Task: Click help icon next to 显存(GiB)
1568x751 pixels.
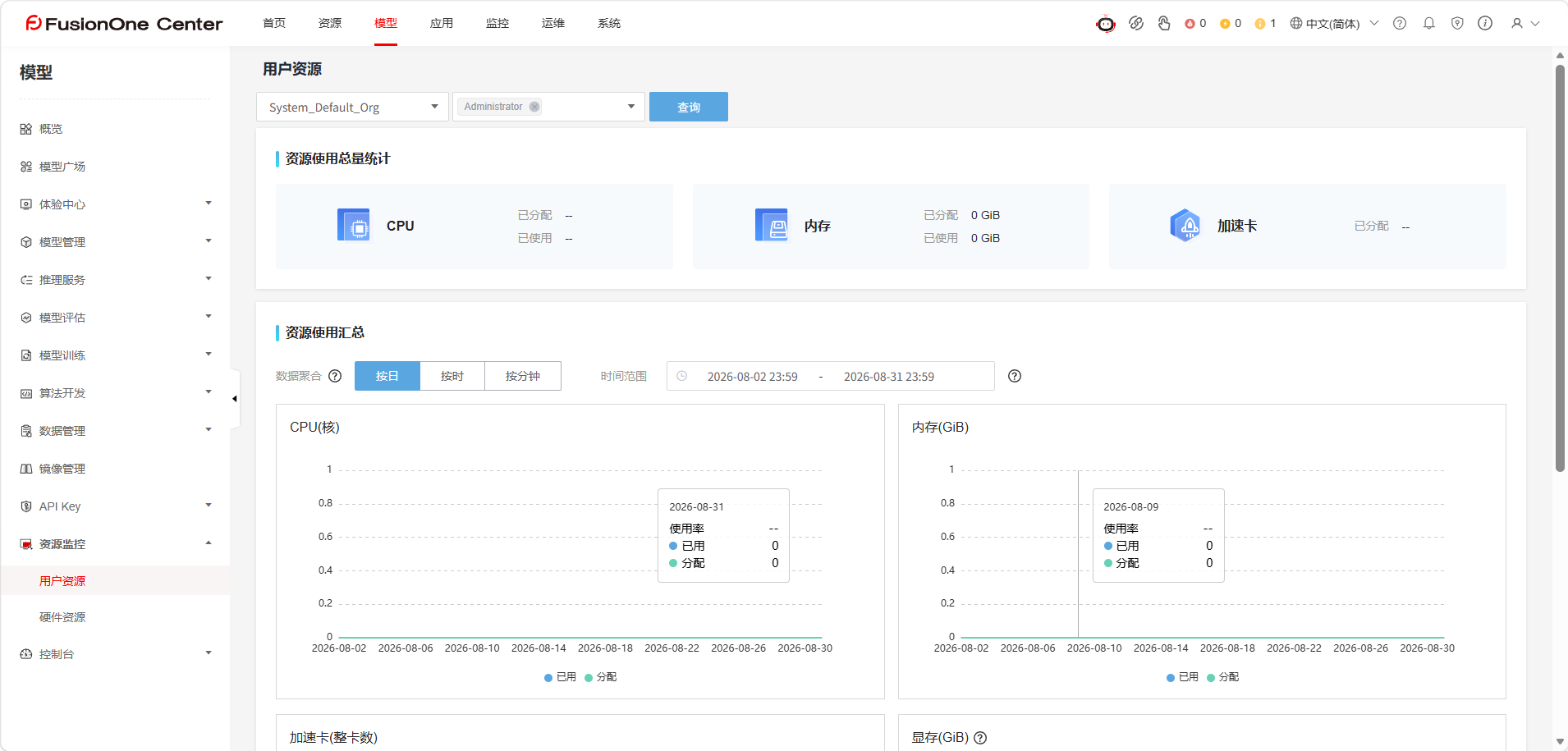Action: click(980, 738)
